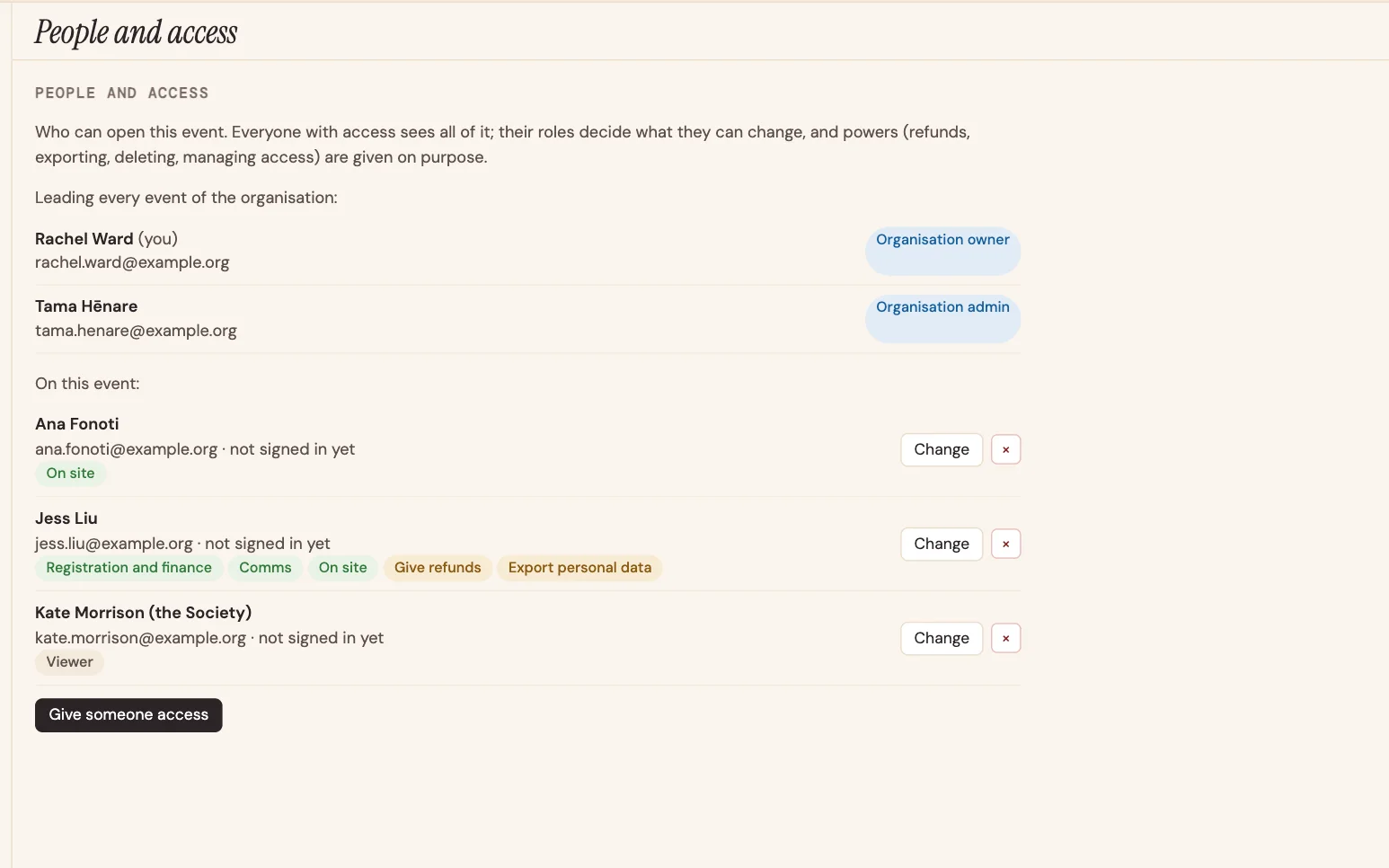Select the name Rachel Ward (you)
The image size is (1389, 868).
(x=106, y=239)
